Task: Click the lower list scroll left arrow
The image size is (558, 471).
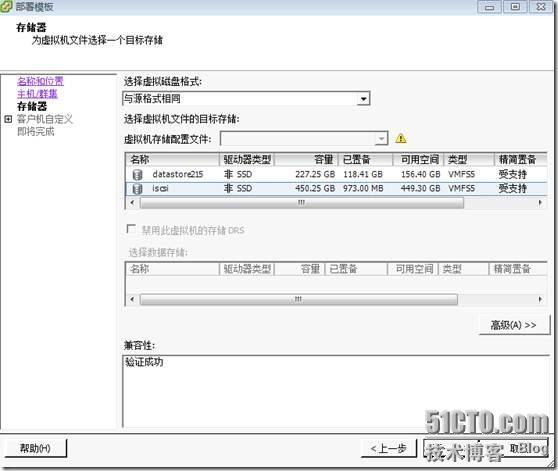Action: (132, 300)
